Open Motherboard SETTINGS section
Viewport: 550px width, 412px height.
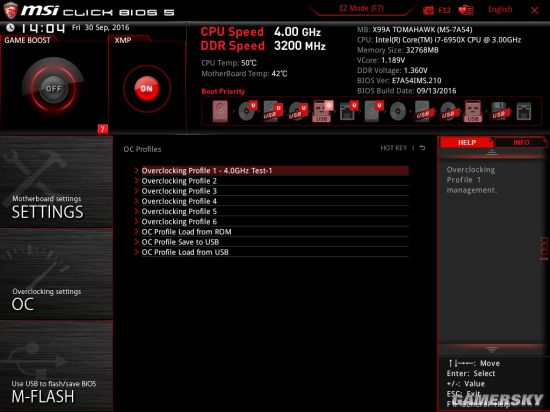pos(56,182)
